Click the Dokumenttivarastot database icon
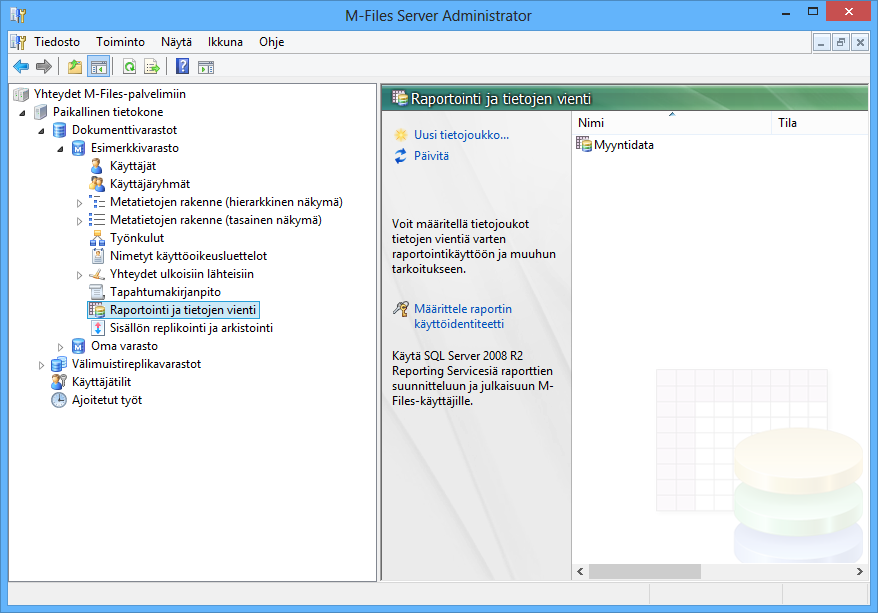The image size is (878, 613). 59,130
